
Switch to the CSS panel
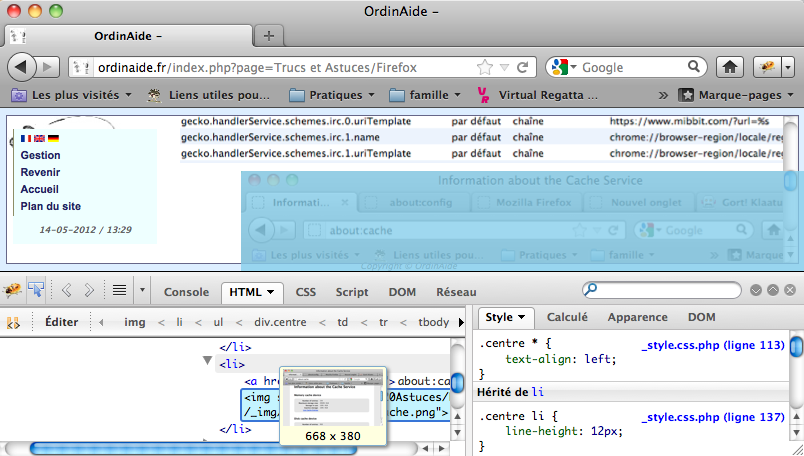tap(306, 292)
